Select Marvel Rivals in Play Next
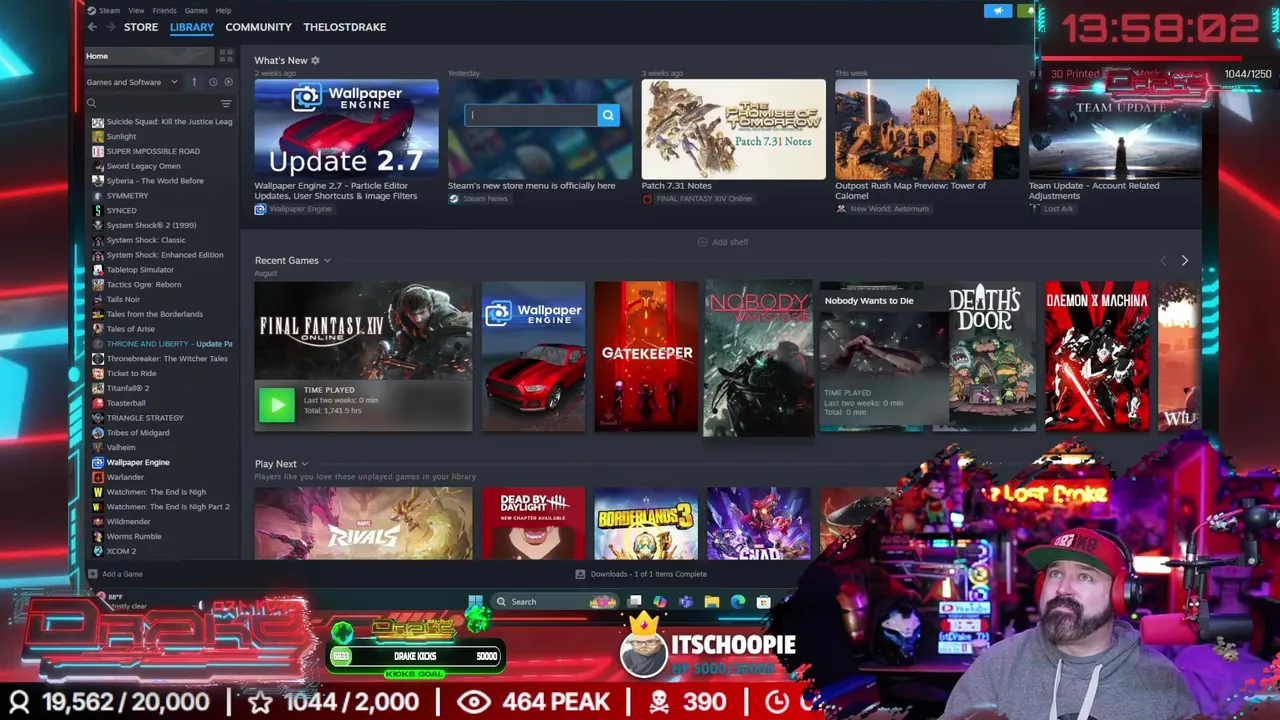1280x720 pixels. pyautogui.click(x=363, y=524)
